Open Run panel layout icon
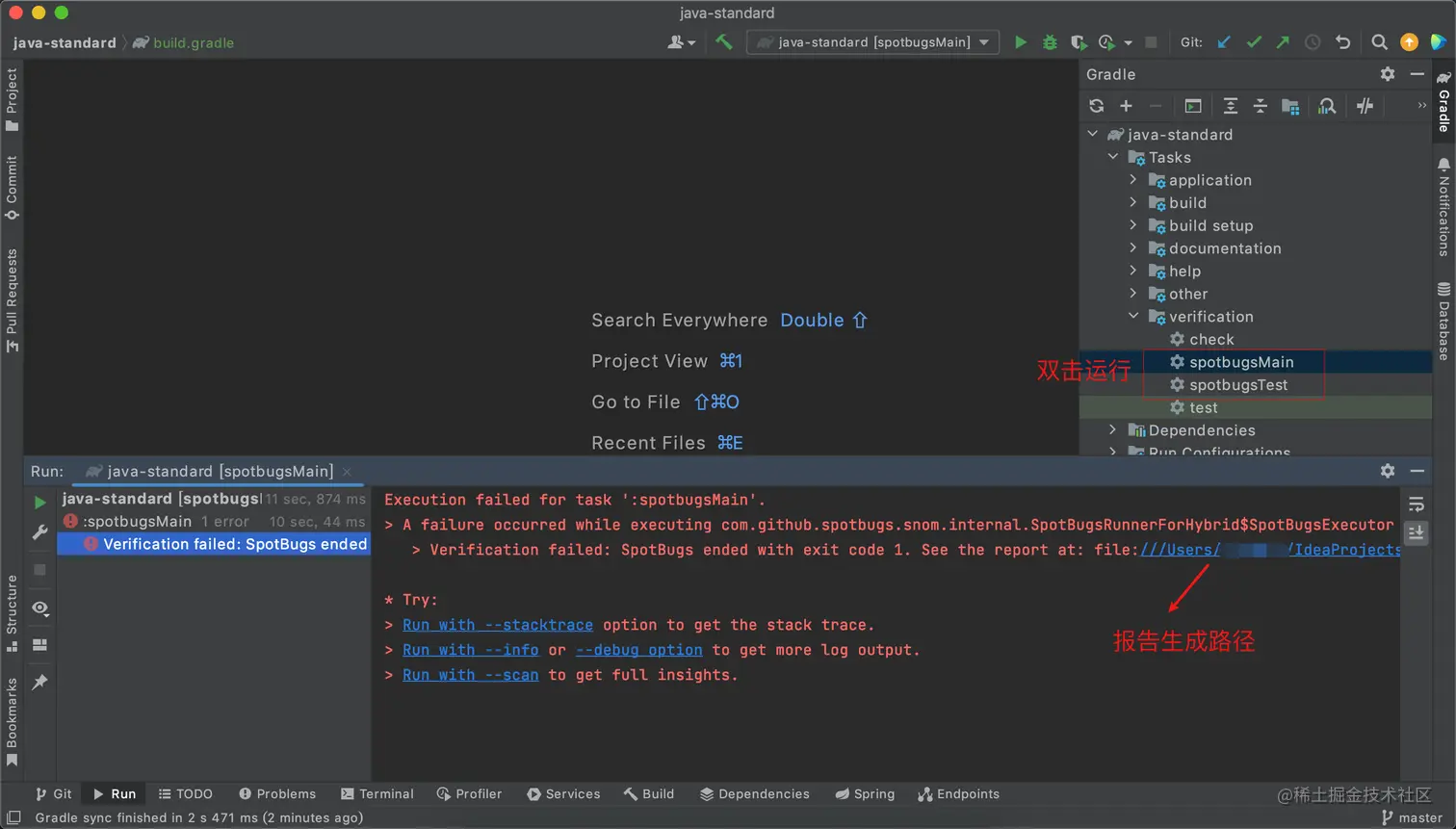Viewport: 1456px width, 829px height. pos(39,645)
